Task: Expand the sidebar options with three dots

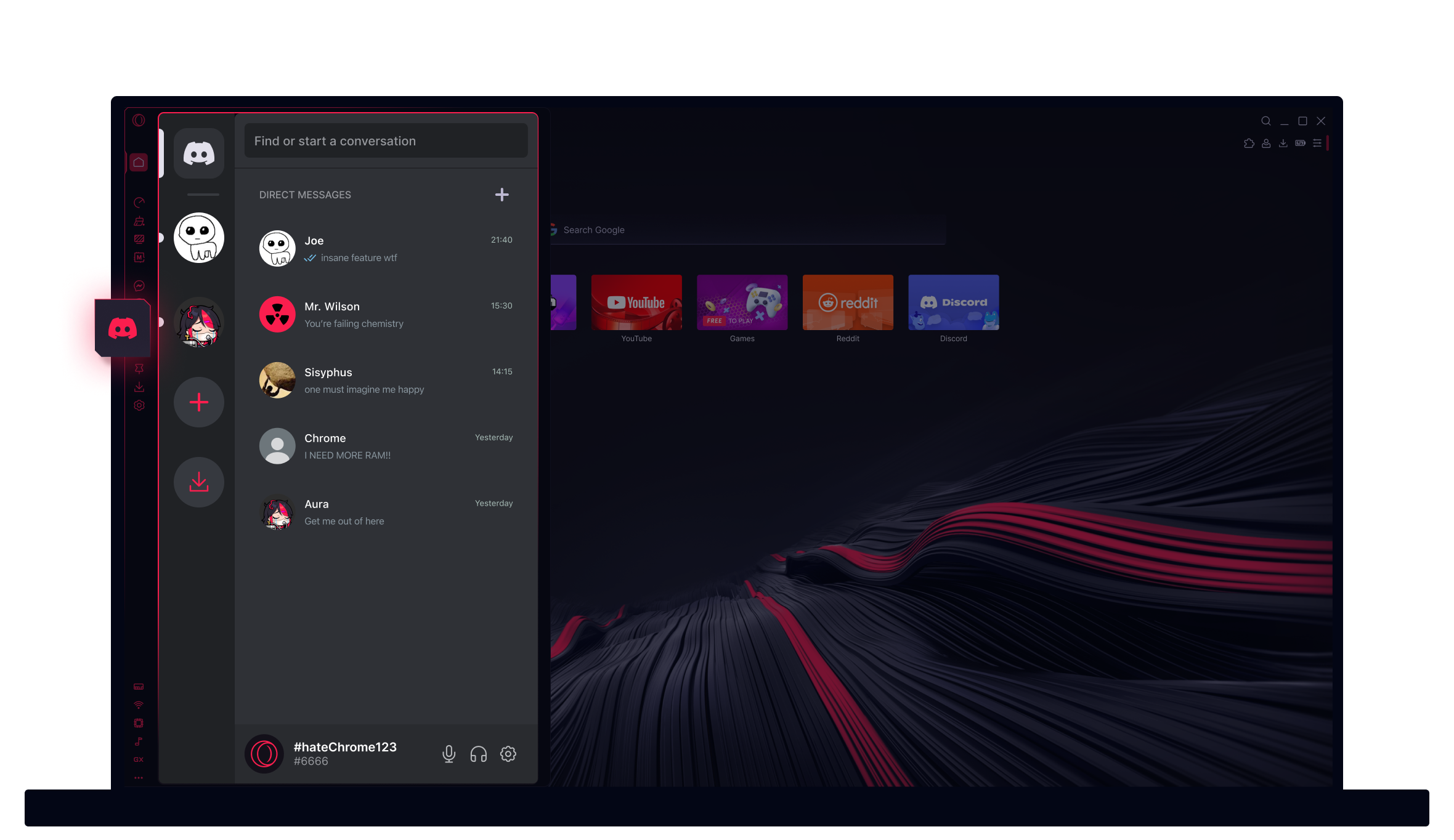Action: click(x=139, y=777)
